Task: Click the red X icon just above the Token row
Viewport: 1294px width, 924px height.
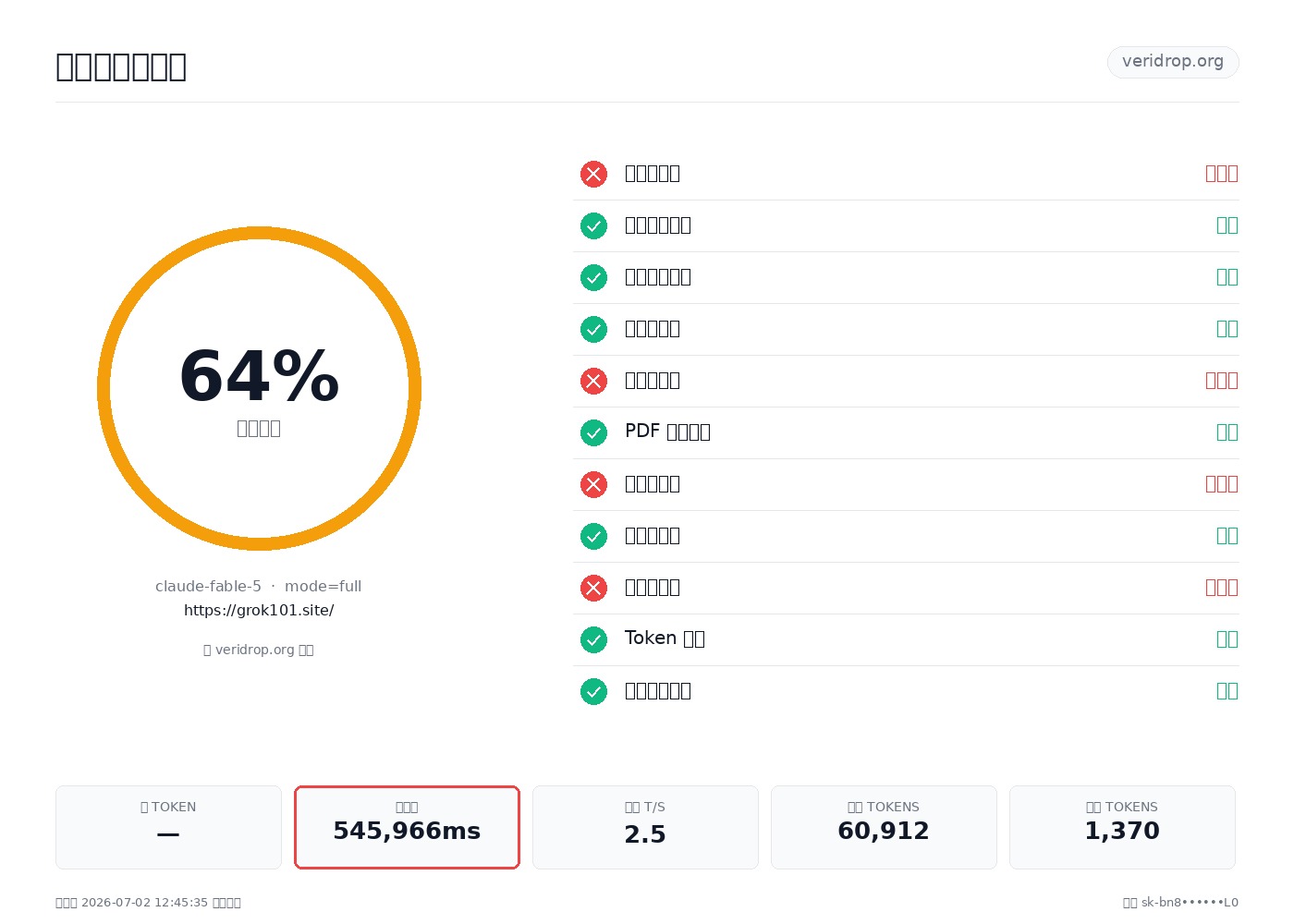Action: 593,588
